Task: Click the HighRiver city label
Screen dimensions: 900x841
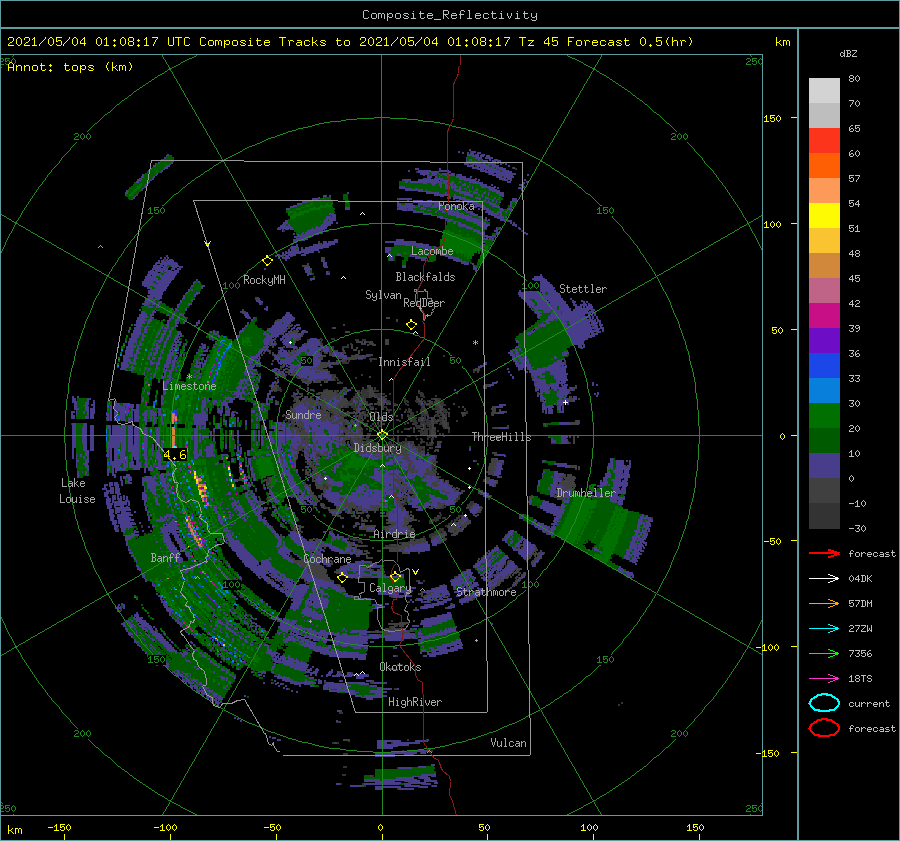Action: pos(415,702)
